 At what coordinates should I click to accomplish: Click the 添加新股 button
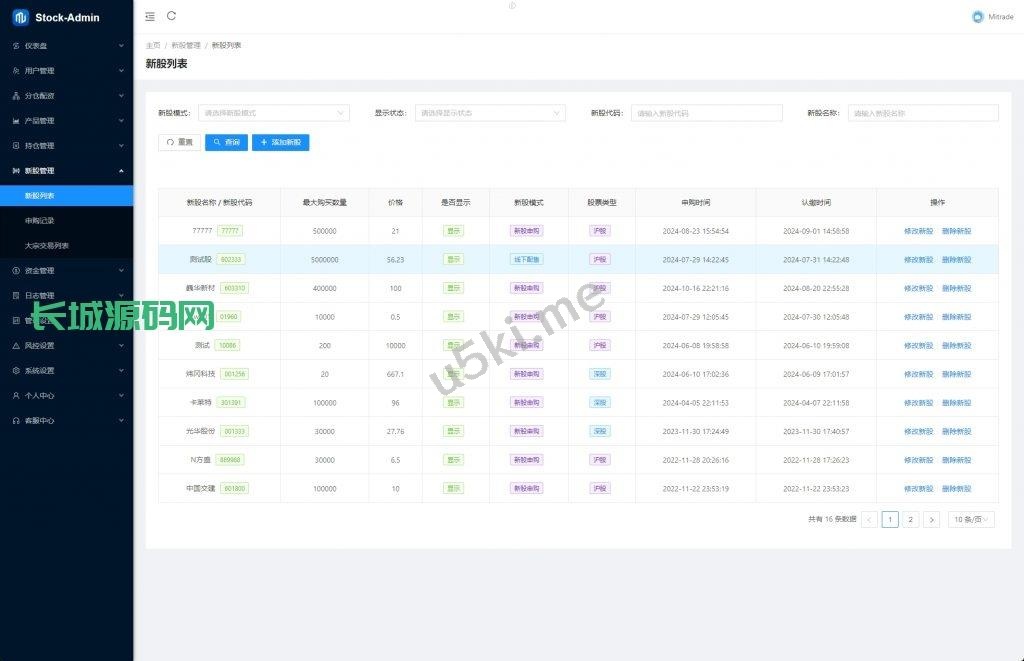[281, 143]
